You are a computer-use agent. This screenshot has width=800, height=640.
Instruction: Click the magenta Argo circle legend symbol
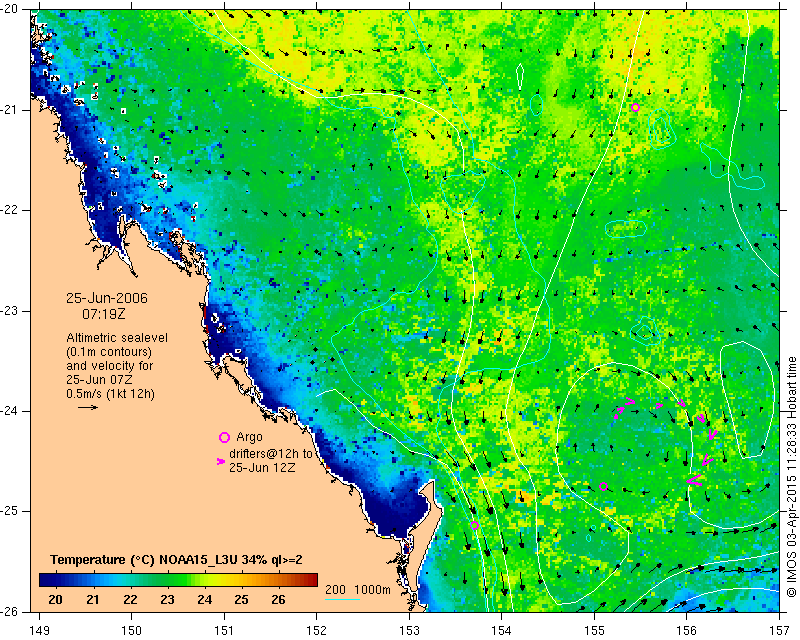(224, 437)
